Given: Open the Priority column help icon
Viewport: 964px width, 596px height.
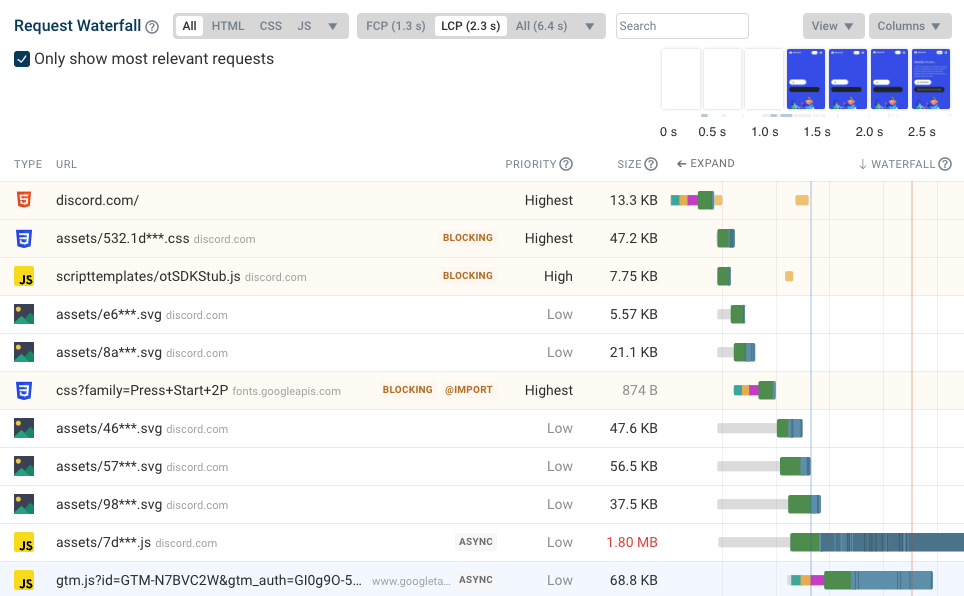Looking at the screenshot, I should pyautogui.click(x=566, y=164).
